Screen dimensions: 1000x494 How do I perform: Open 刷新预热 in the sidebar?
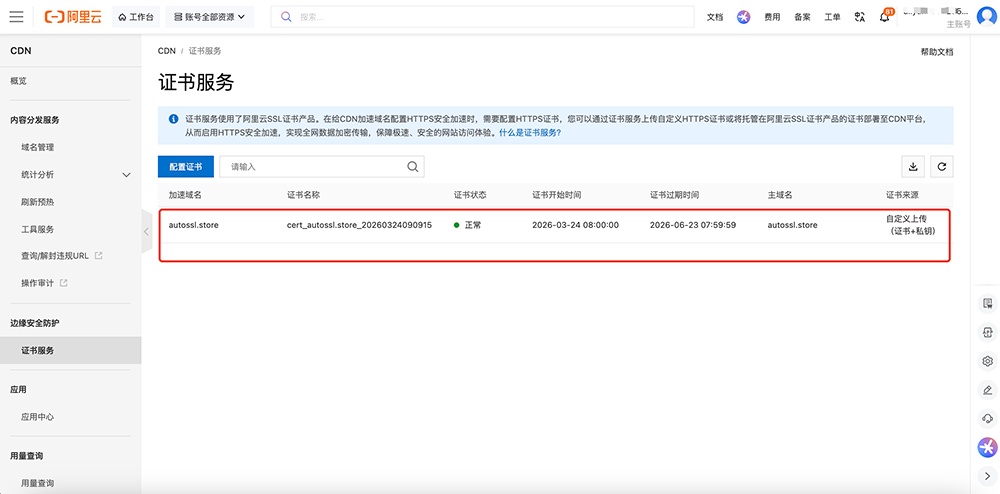[38, 202]
